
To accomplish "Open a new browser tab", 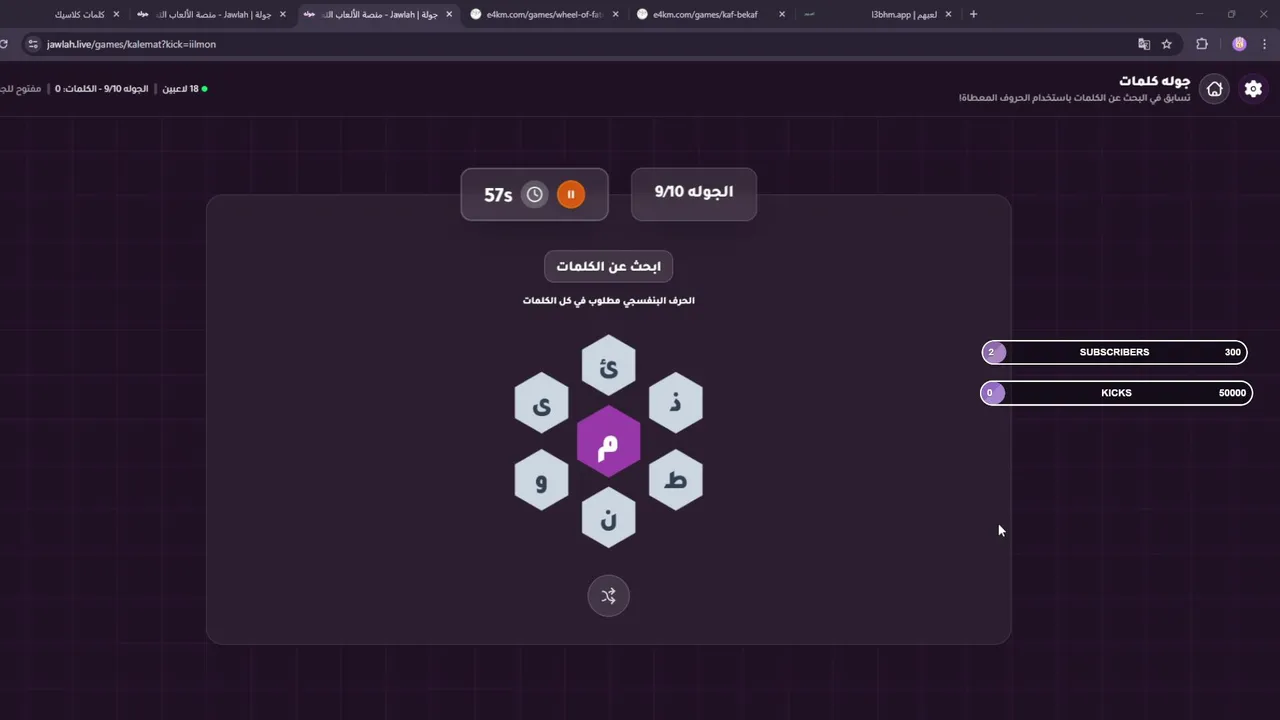I will click(973, 14).
